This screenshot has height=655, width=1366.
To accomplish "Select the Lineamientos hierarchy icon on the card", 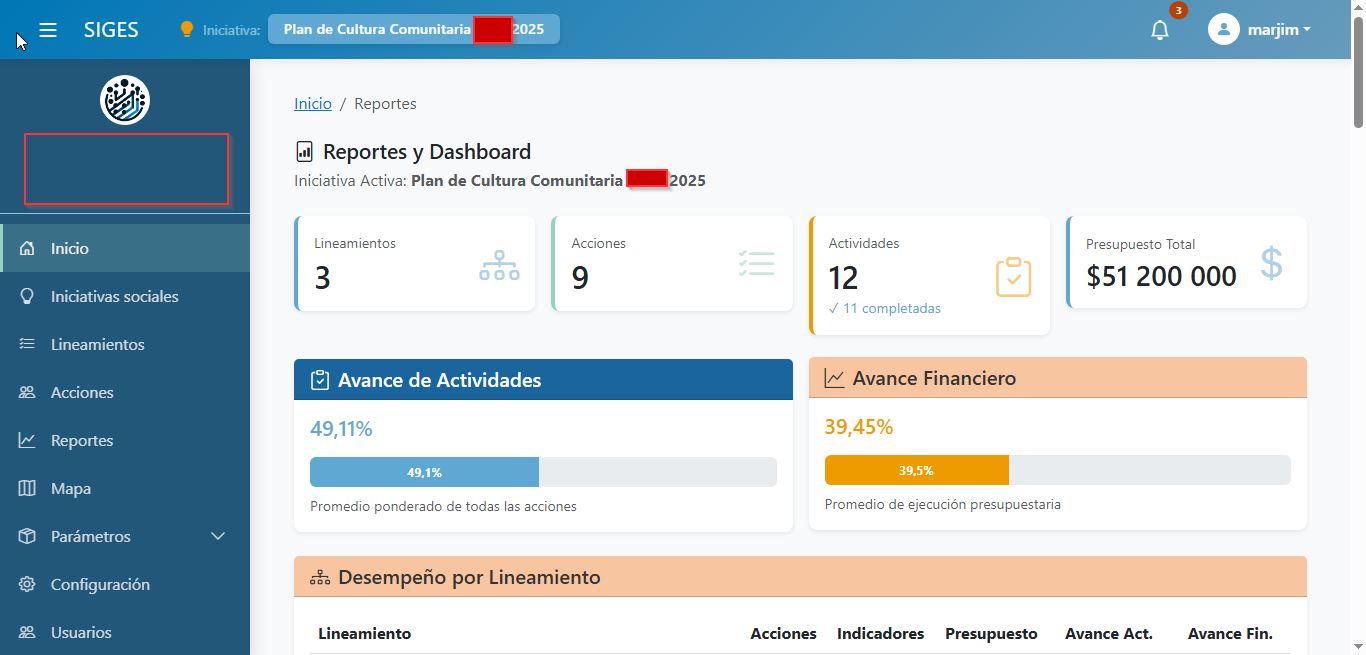I will click(x=499, y=265).
